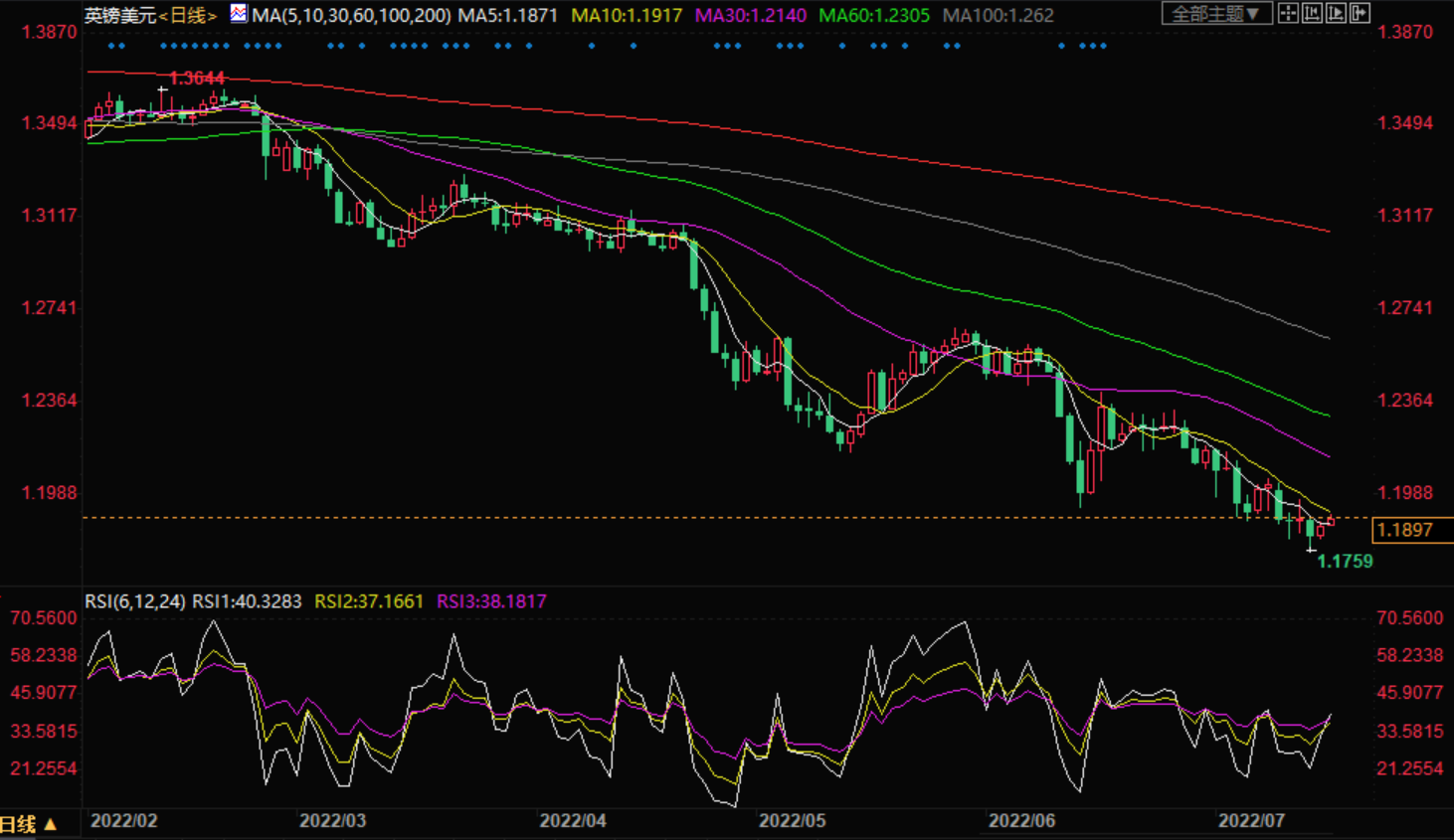Click the crosshair cursor icon in top toolbar
Image resolution: width=1454 pixels, height=840 pixels.
(x=1288, y=13)
